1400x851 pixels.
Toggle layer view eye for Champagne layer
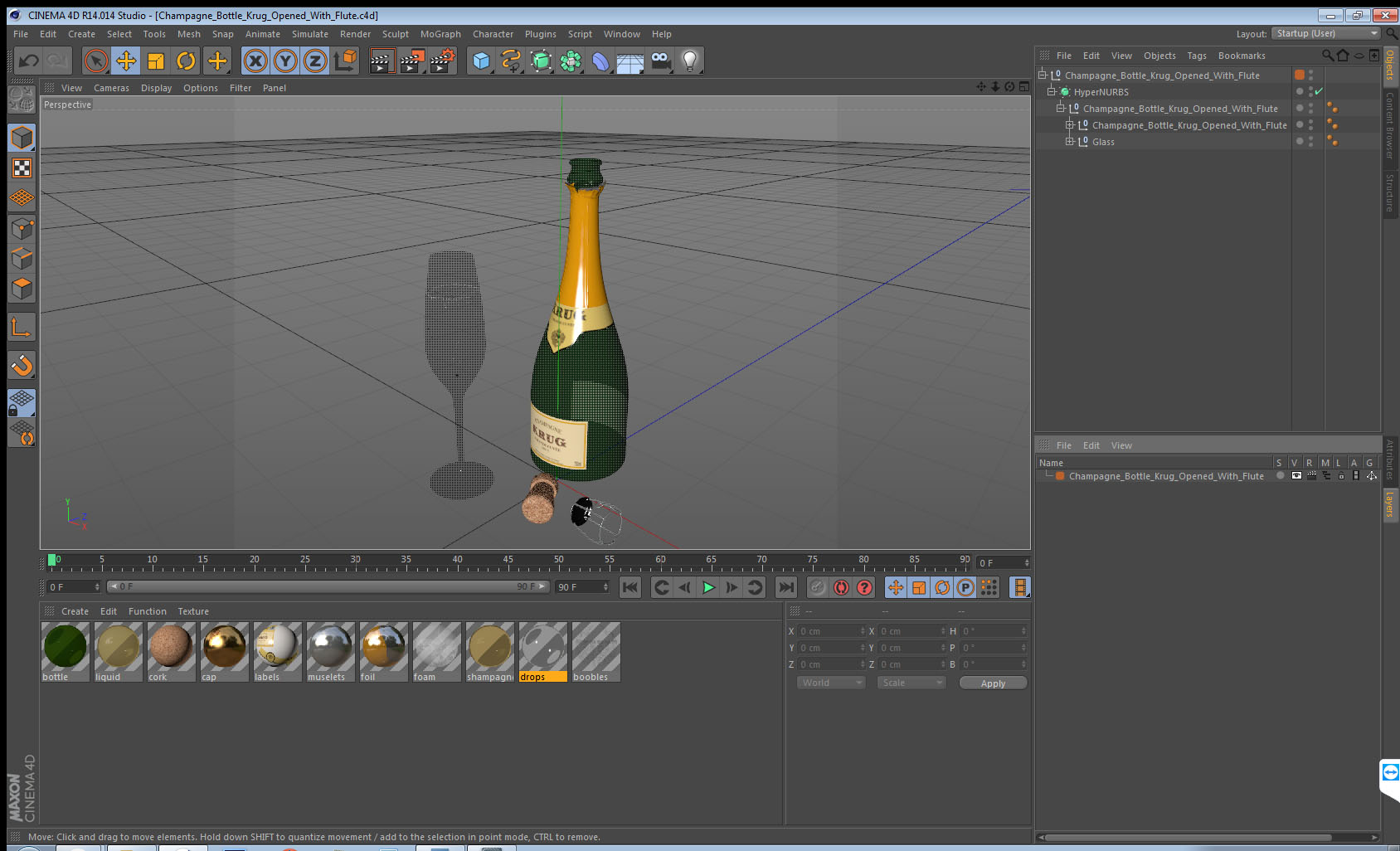(1296, 476)
